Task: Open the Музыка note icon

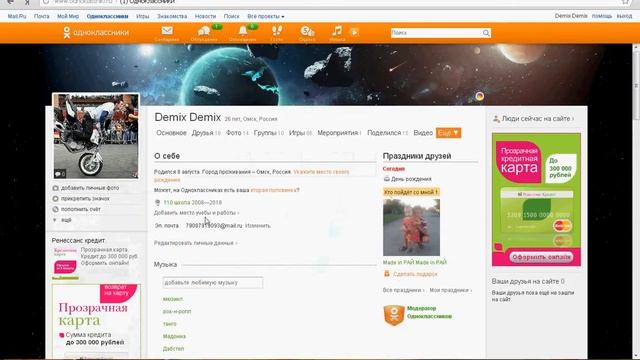Action: (337, 31)
